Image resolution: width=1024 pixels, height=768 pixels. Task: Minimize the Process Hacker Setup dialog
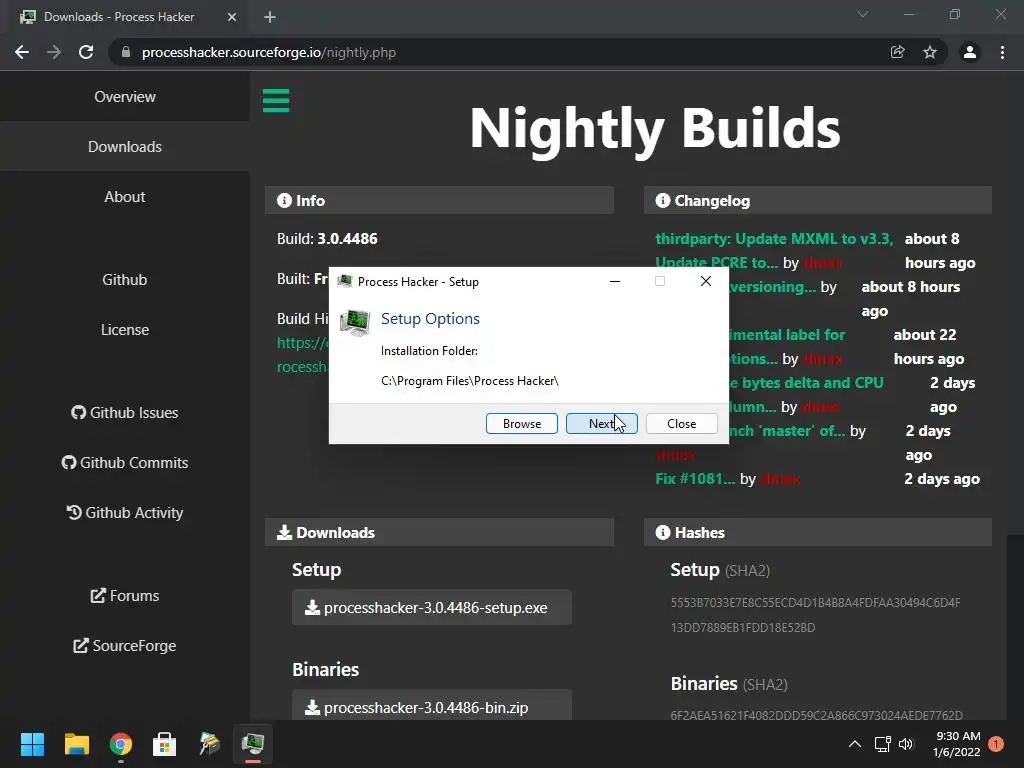tap(615, 281)
